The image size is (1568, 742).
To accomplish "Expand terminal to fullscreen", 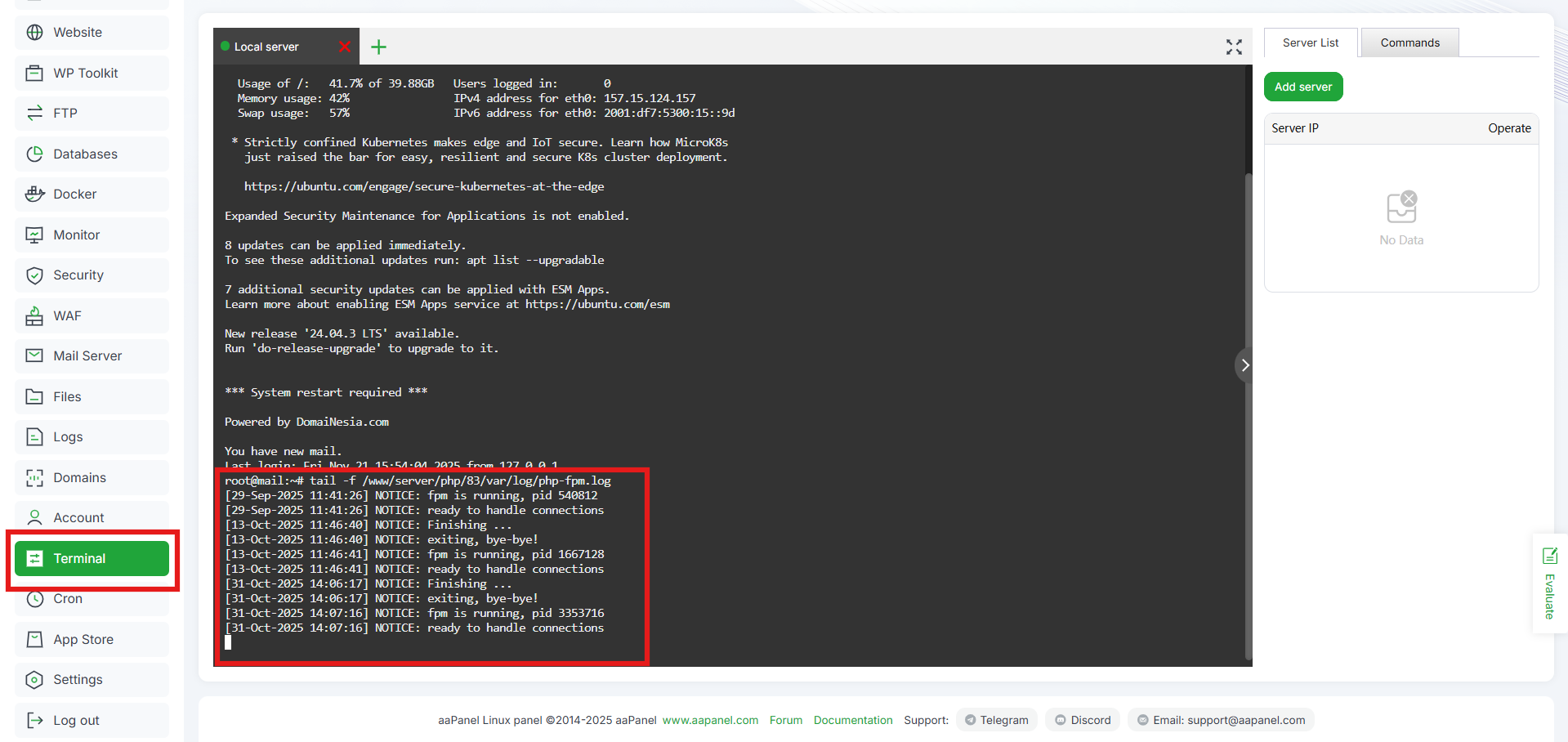I will [x=1234, y=47].
